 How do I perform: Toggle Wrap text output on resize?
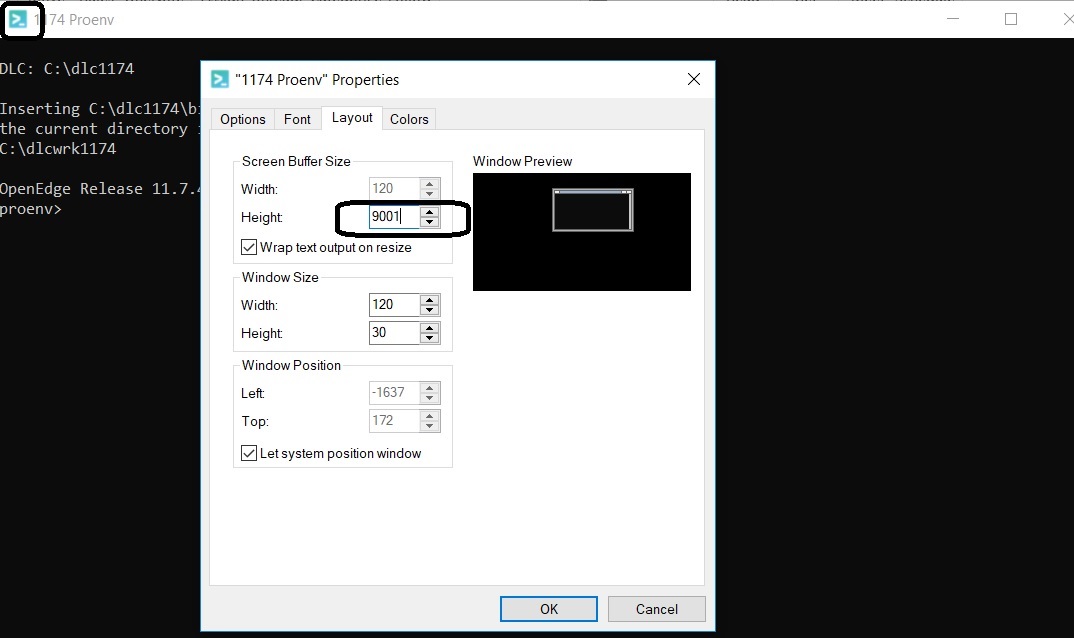click(x=250, y=247)
